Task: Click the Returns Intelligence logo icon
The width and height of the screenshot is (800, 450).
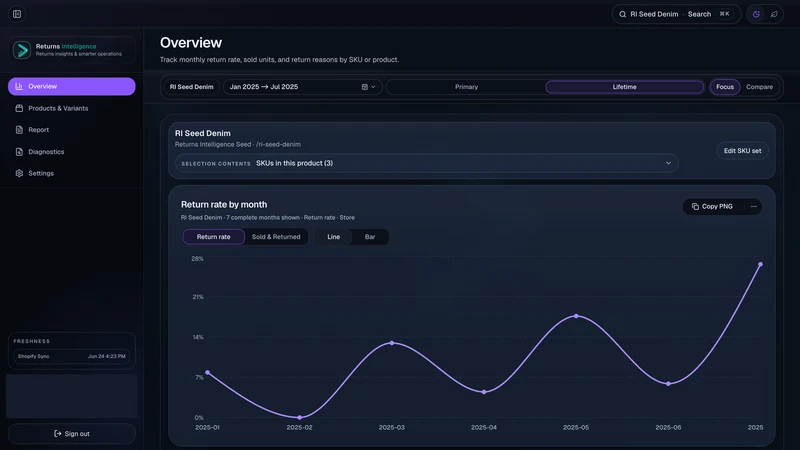Action: point(22,50)
